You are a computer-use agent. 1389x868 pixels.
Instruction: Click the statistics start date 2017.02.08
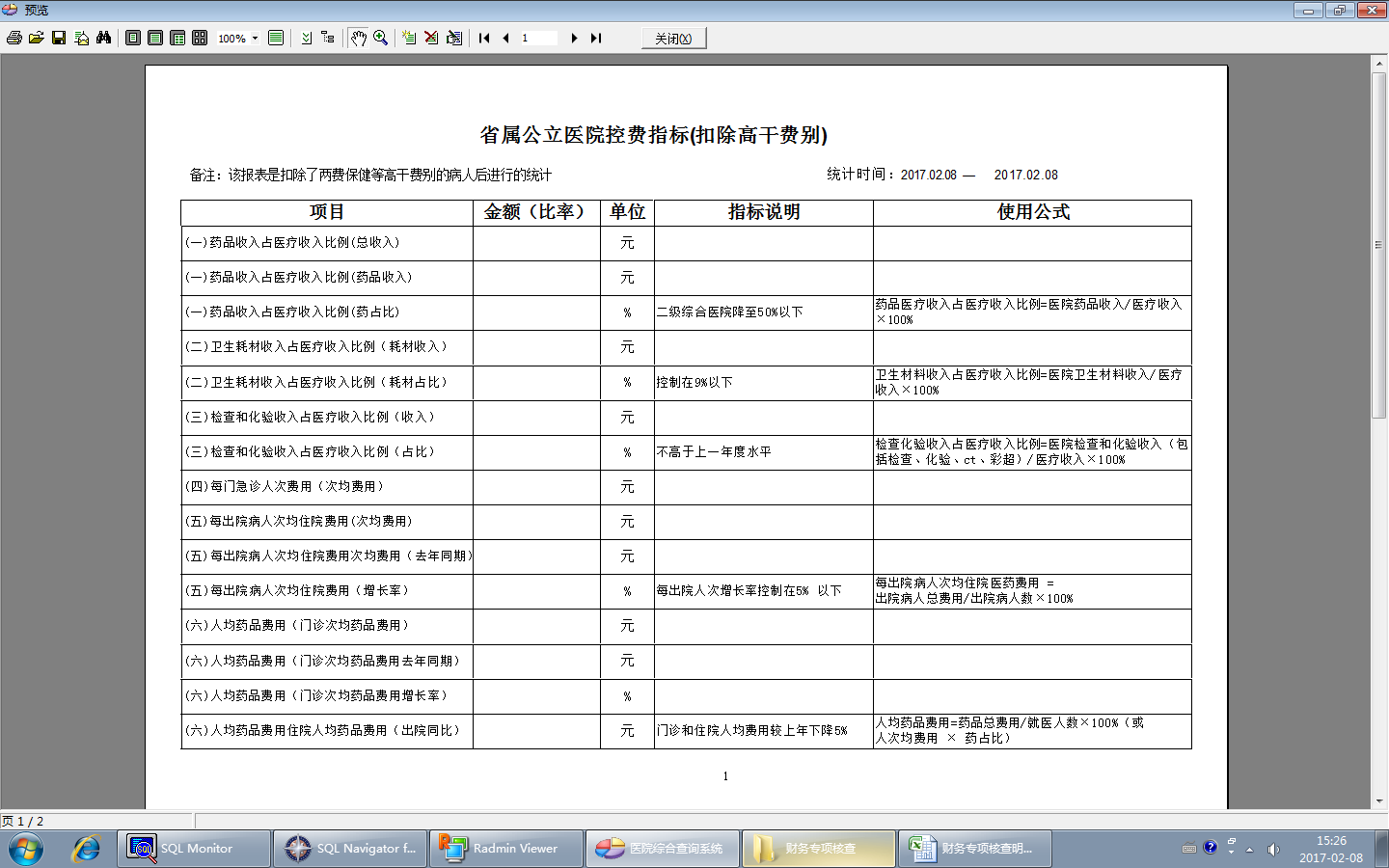pos(929,176)
